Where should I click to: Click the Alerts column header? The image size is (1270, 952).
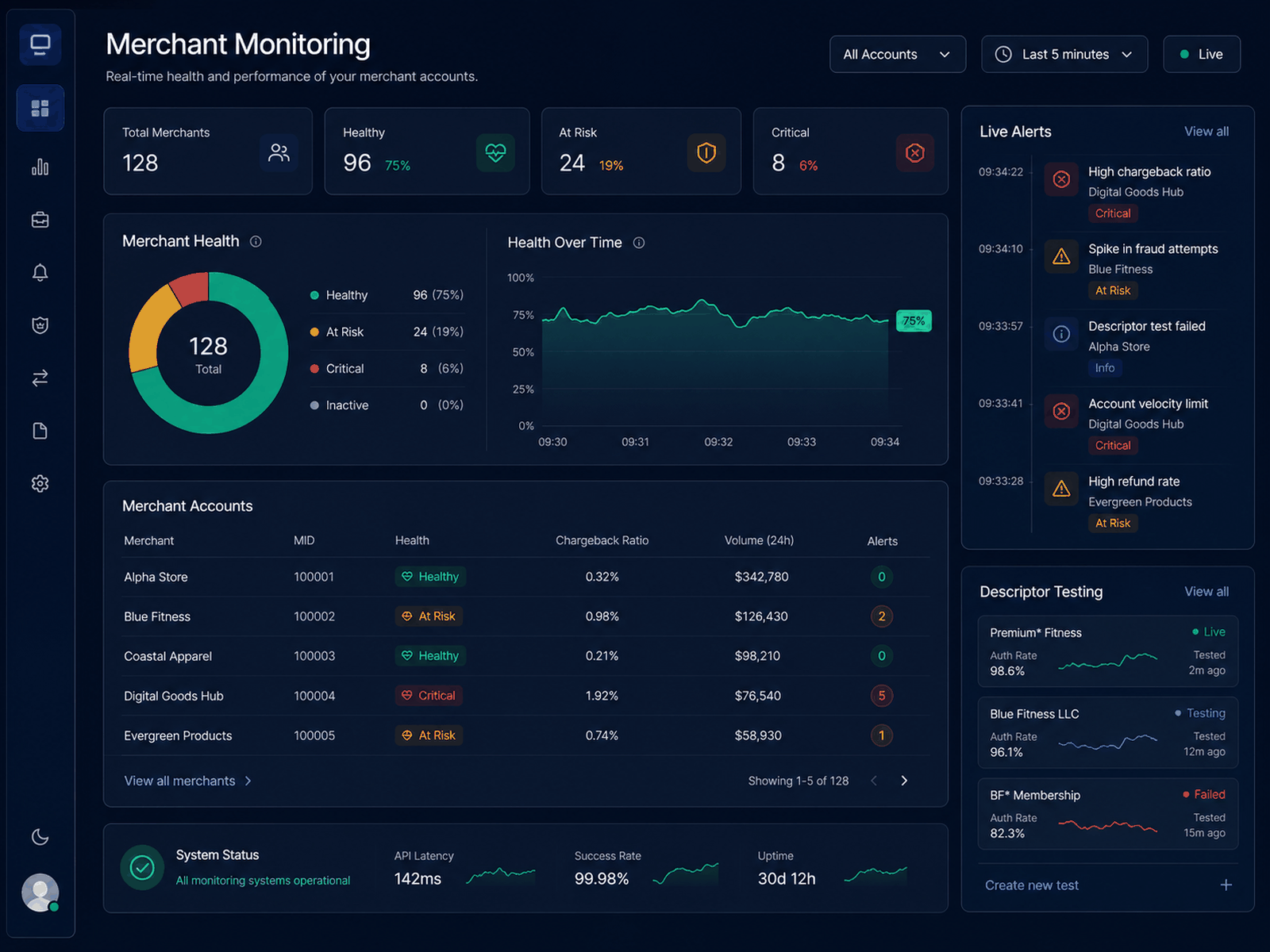coord(883,541)
